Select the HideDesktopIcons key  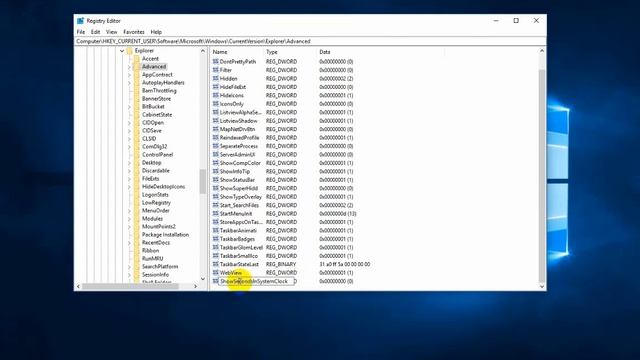[163, 187]
